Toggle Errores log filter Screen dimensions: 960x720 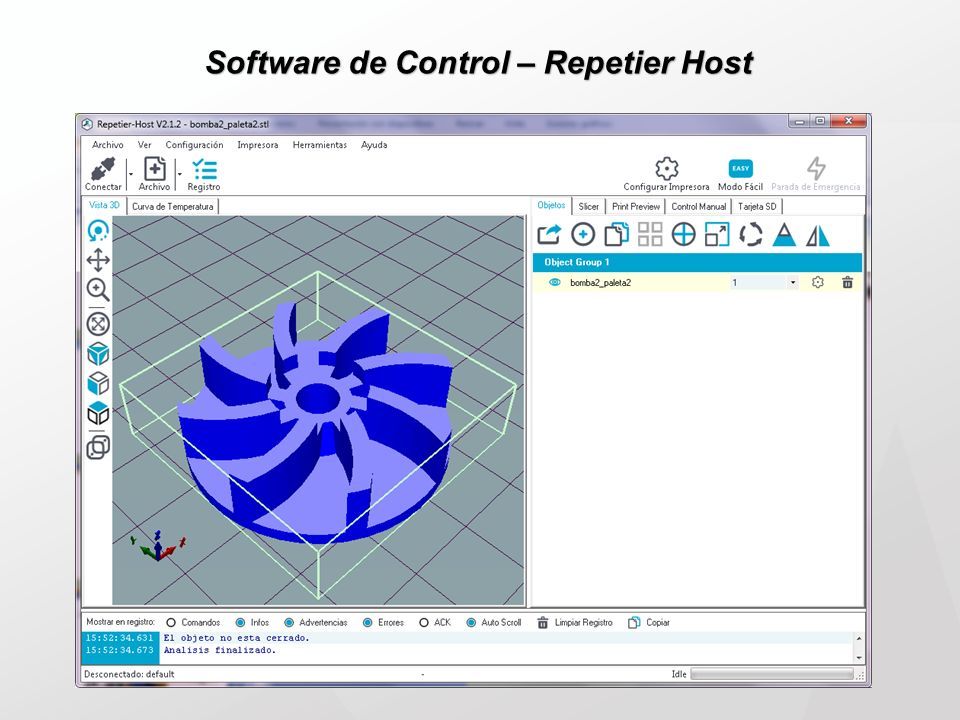pyautogui.click(x=367, y=623)
